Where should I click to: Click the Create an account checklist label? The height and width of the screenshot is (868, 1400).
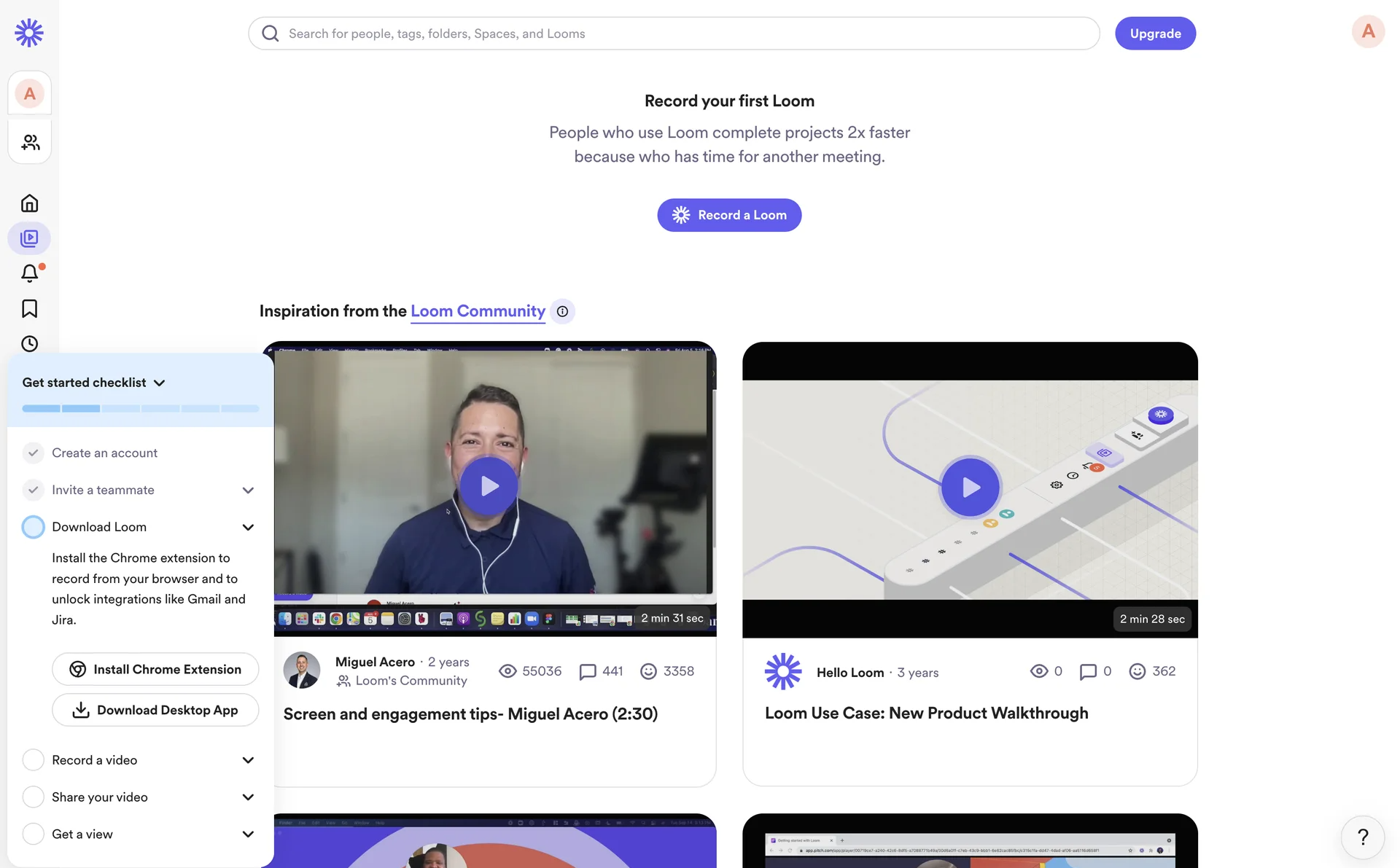pos(104,453)
